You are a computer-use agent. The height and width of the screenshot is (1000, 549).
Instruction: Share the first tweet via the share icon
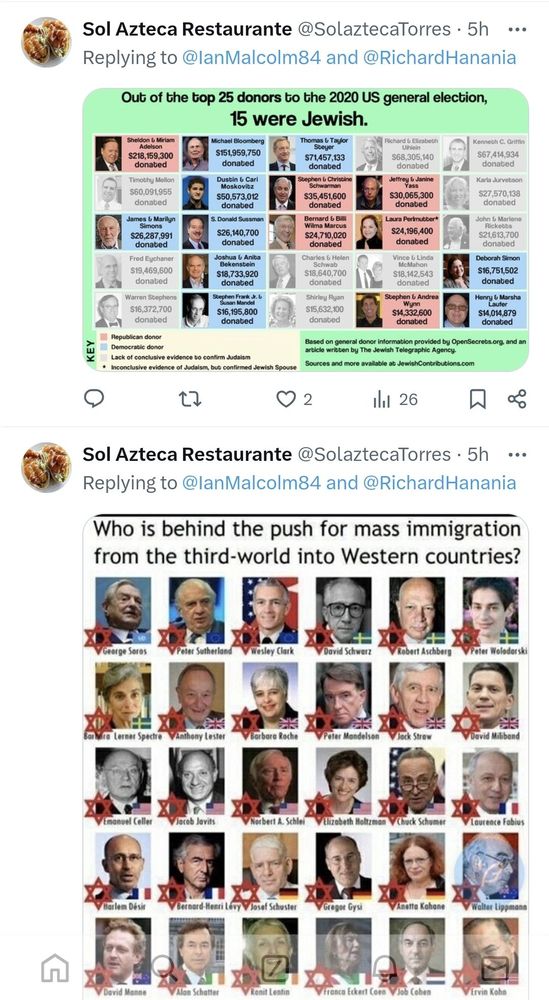(x=517, y=399)
